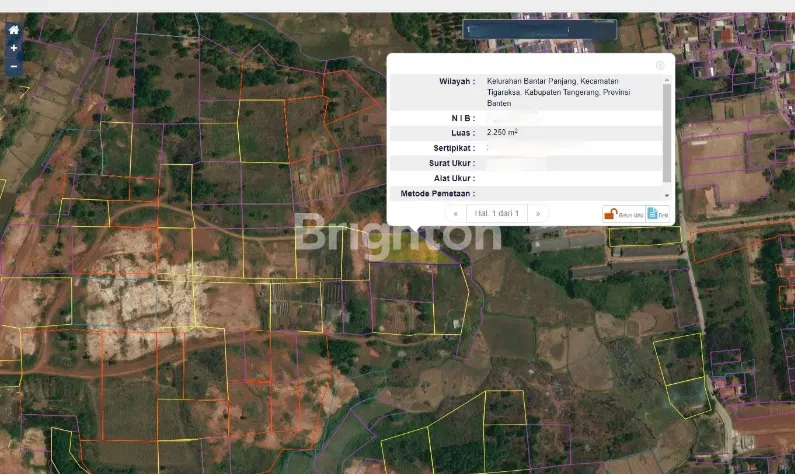
Task: Click the home icon on the map
Action: click(x=13, y=30)
